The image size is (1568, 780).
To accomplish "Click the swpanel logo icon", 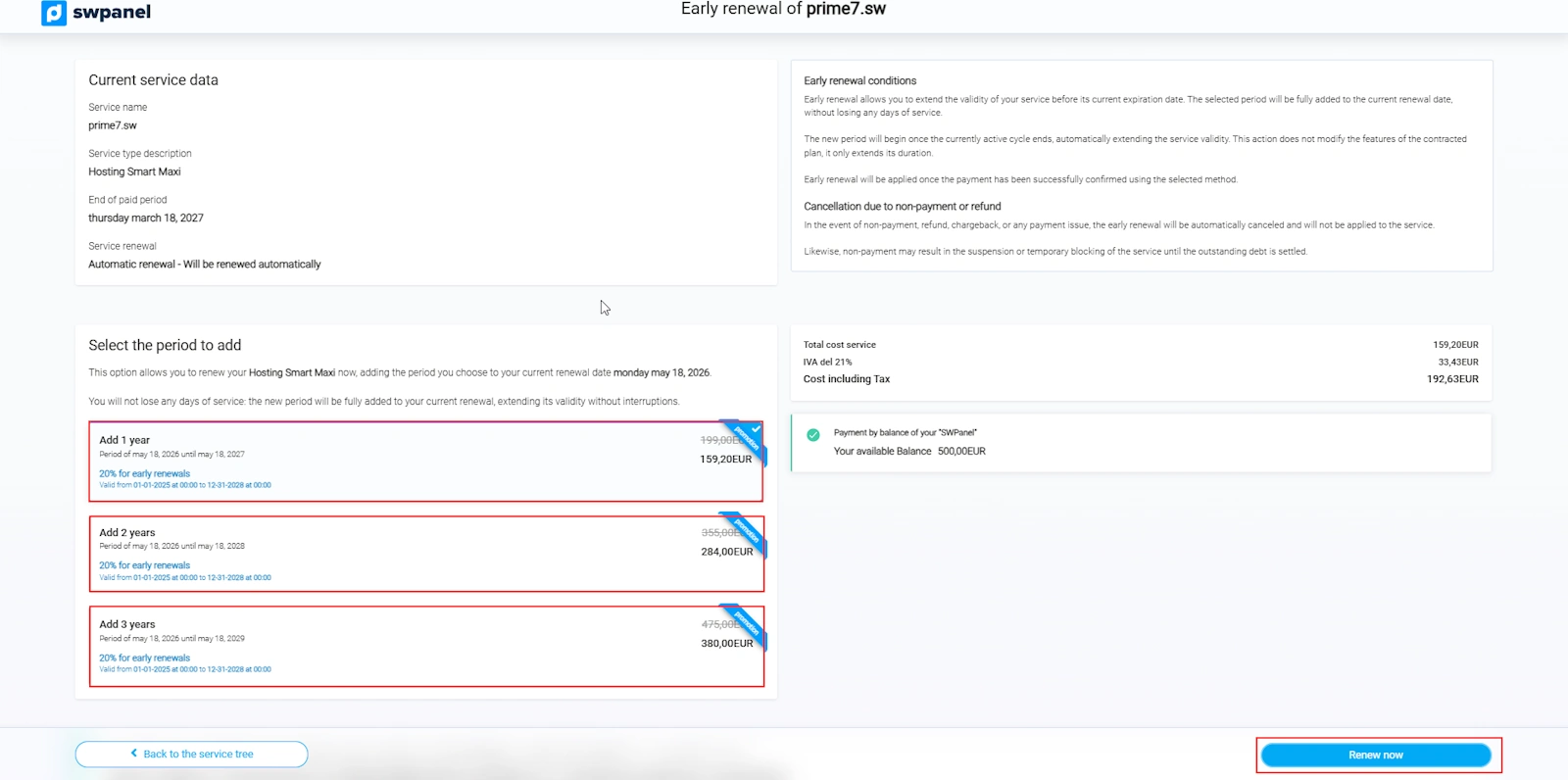I will click(x=54, y=13).
